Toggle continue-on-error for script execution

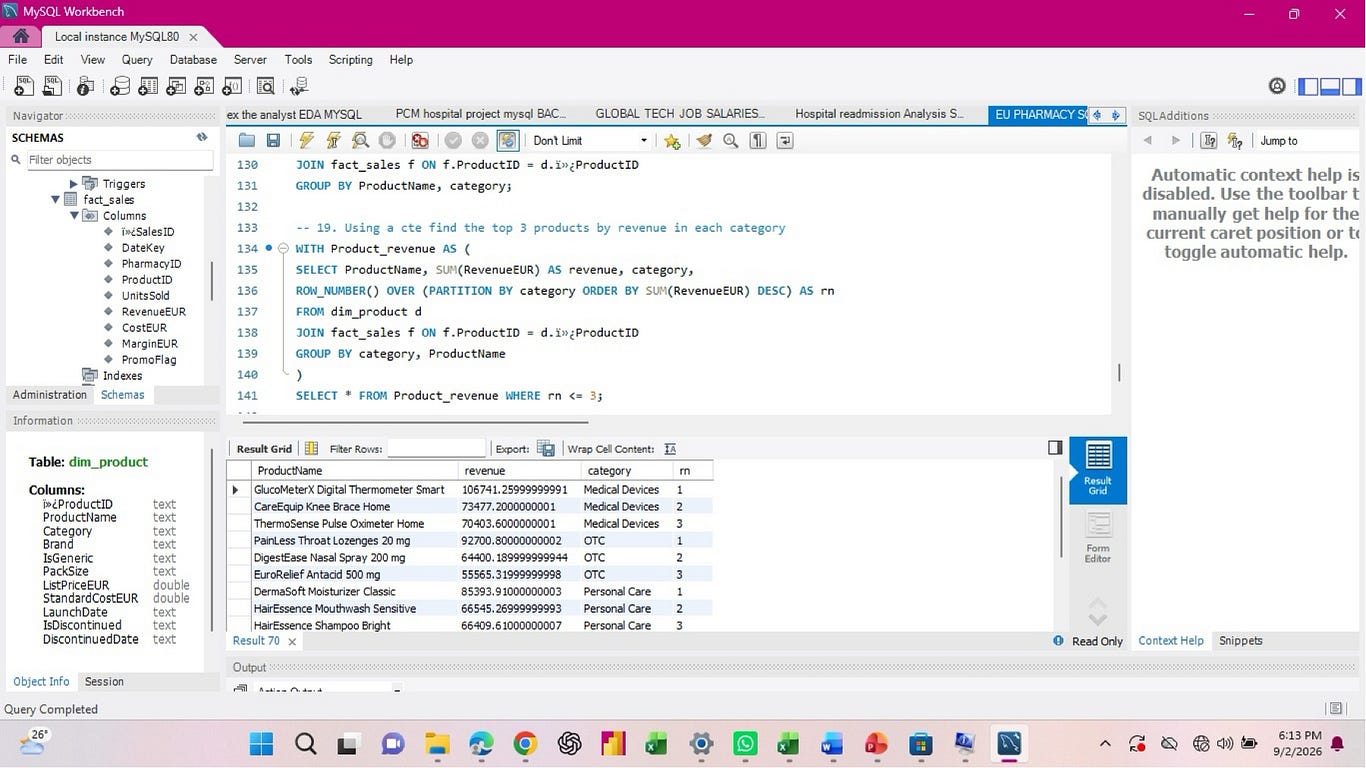(420, 141)
